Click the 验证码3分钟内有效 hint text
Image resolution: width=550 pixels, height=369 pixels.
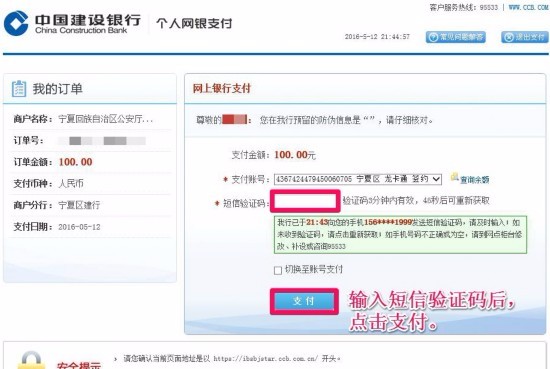pos(416,201)
